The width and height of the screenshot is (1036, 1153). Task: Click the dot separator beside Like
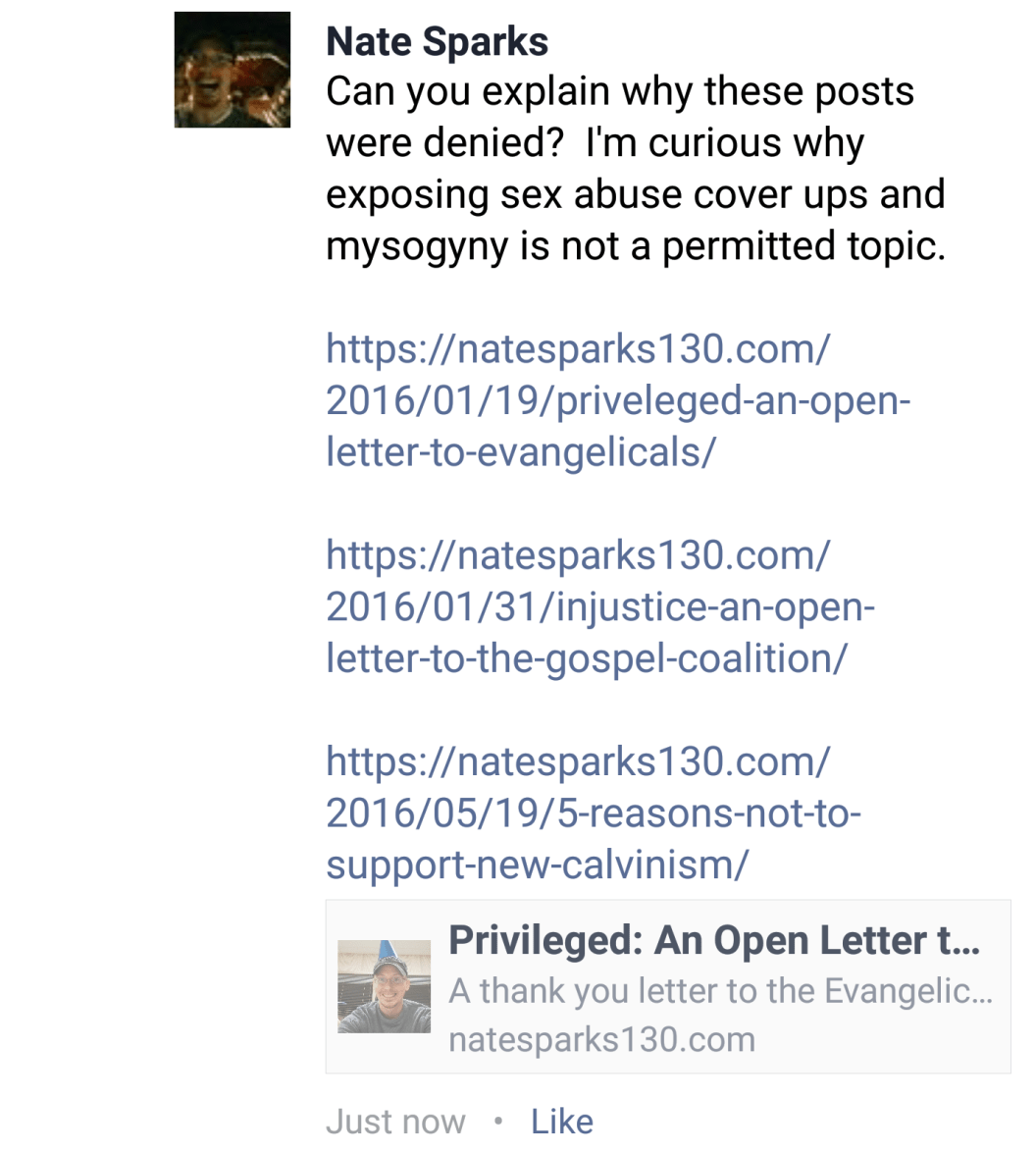(498, 1123)
